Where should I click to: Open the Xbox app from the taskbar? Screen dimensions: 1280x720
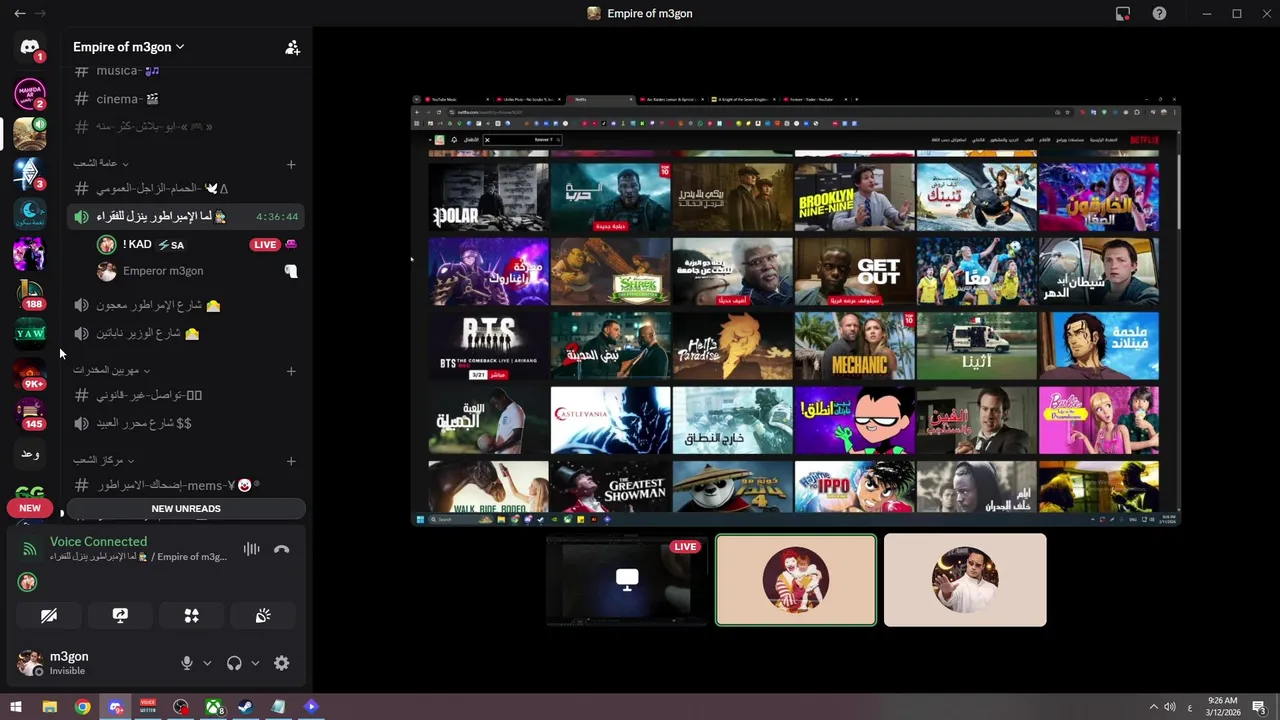coord(213,707)
